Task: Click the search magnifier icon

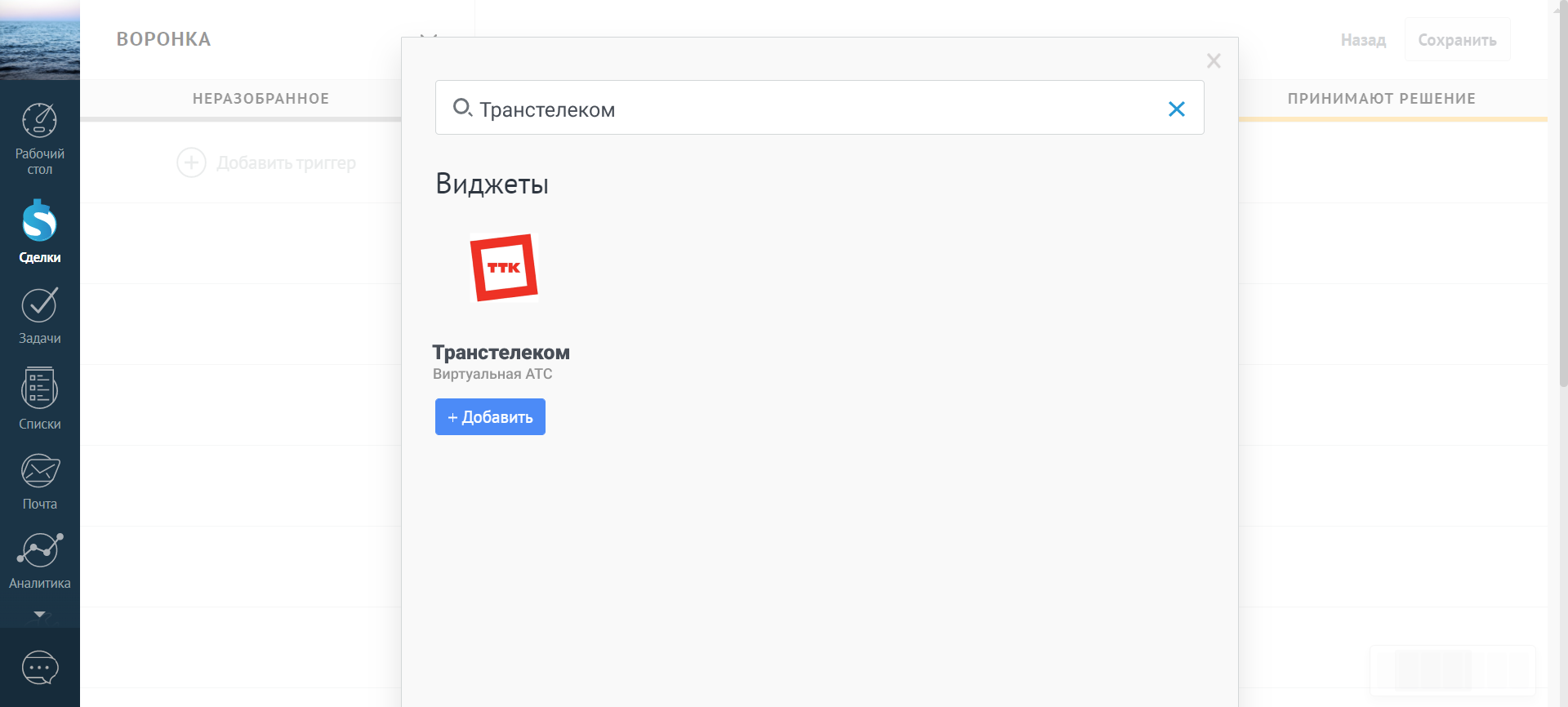Action: 462,108
